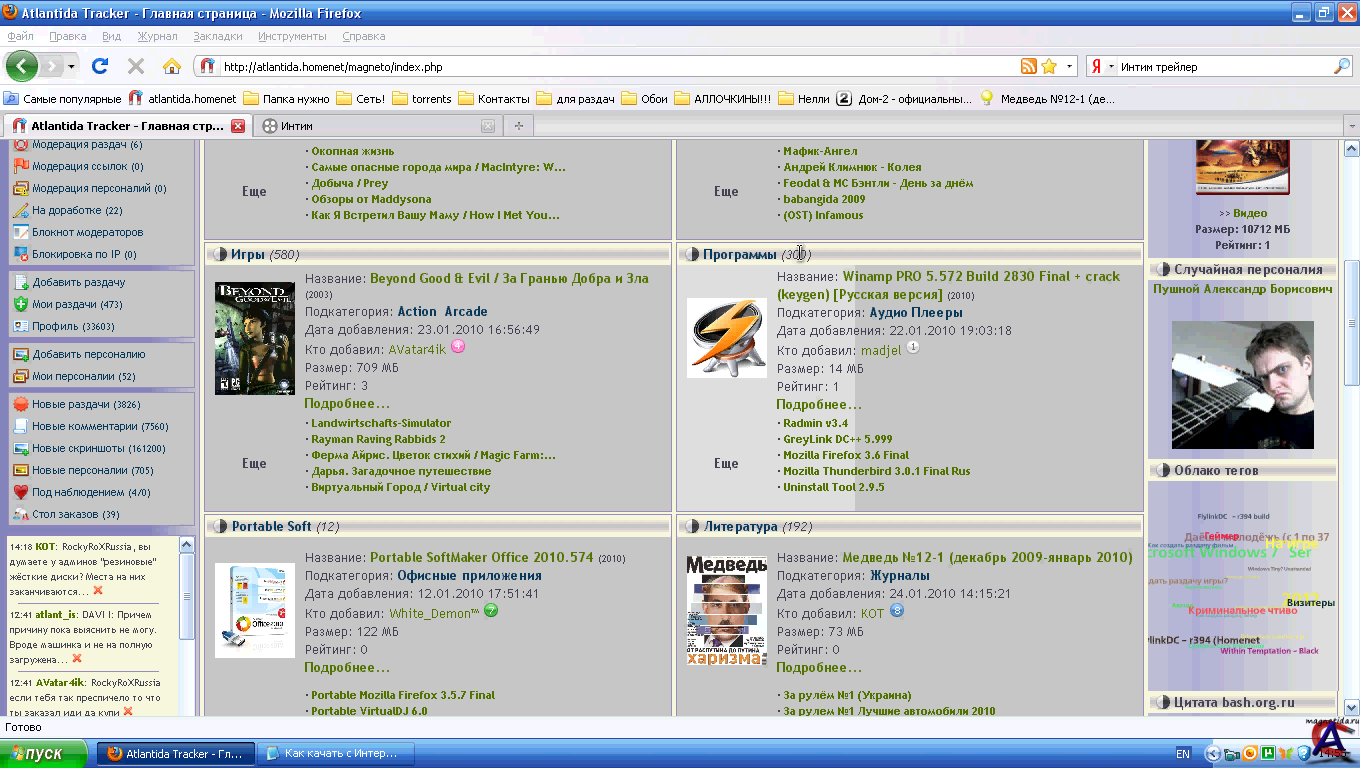Expand the address bar history dropdown arrow
This screenshot has height=768, width=1360.
coord(1069,67)
